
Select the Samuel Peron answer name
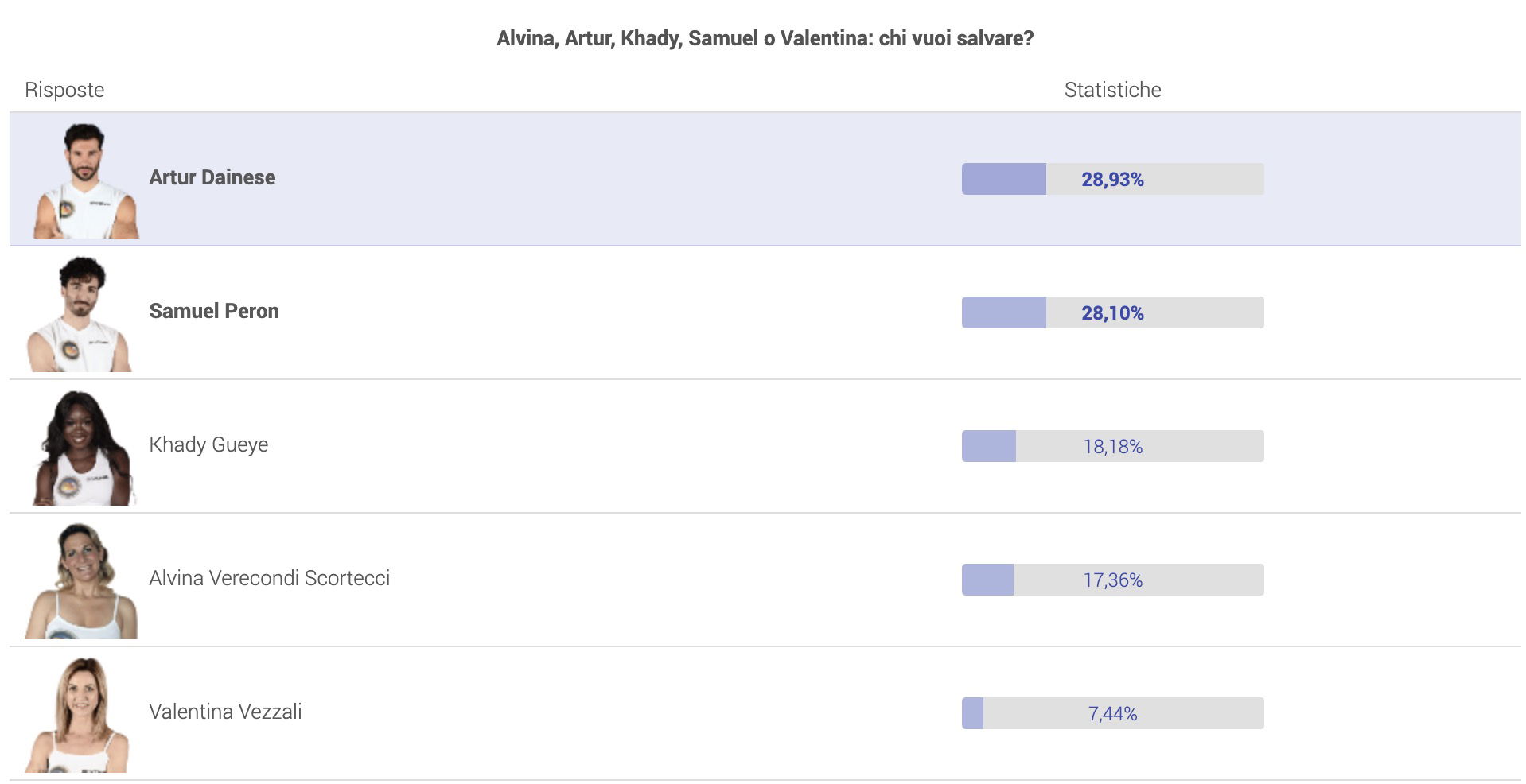click(214, 311)
